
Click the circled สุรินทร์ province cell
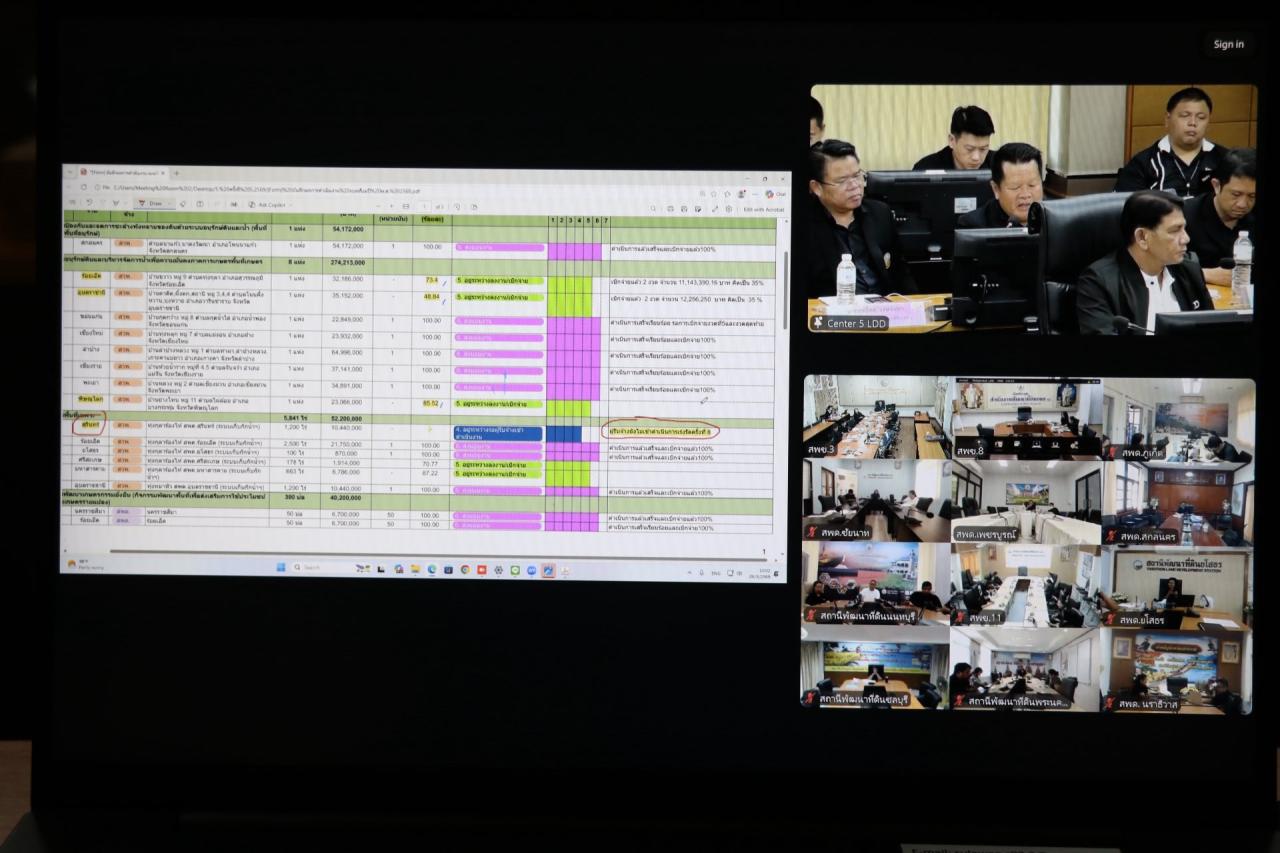coord(91,426)
